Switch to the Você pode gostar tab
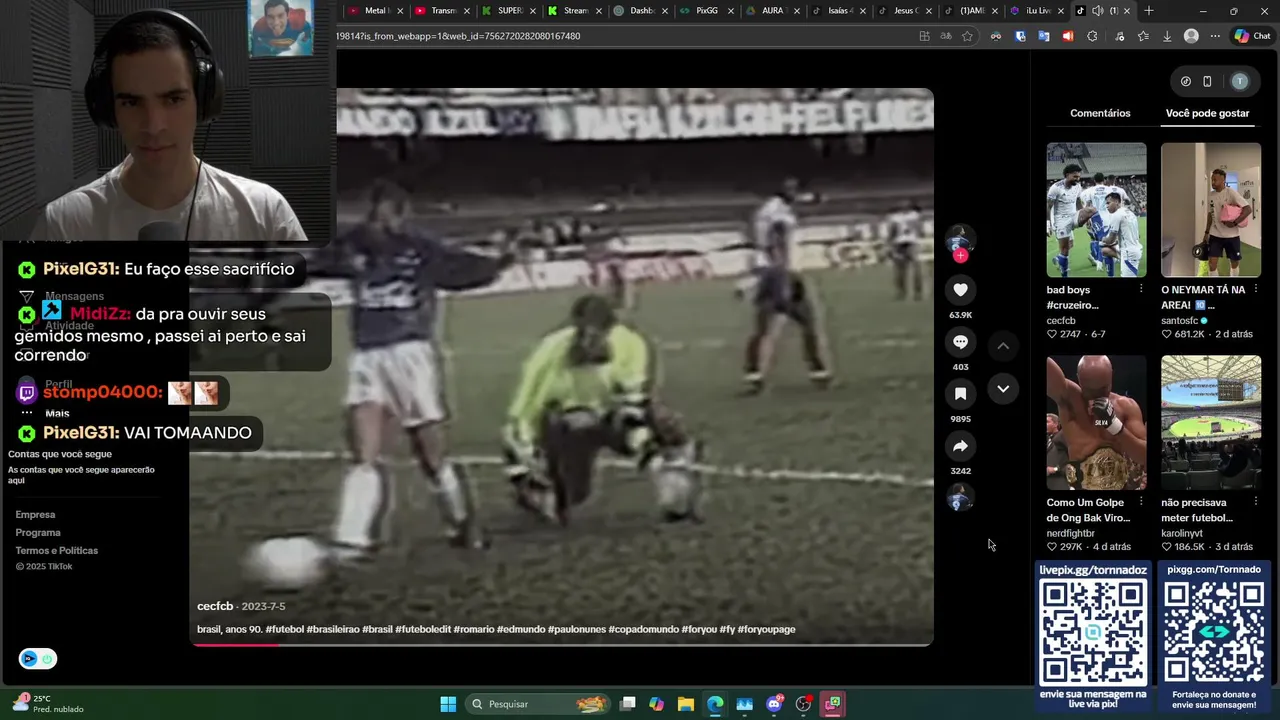 [1207, 113]
